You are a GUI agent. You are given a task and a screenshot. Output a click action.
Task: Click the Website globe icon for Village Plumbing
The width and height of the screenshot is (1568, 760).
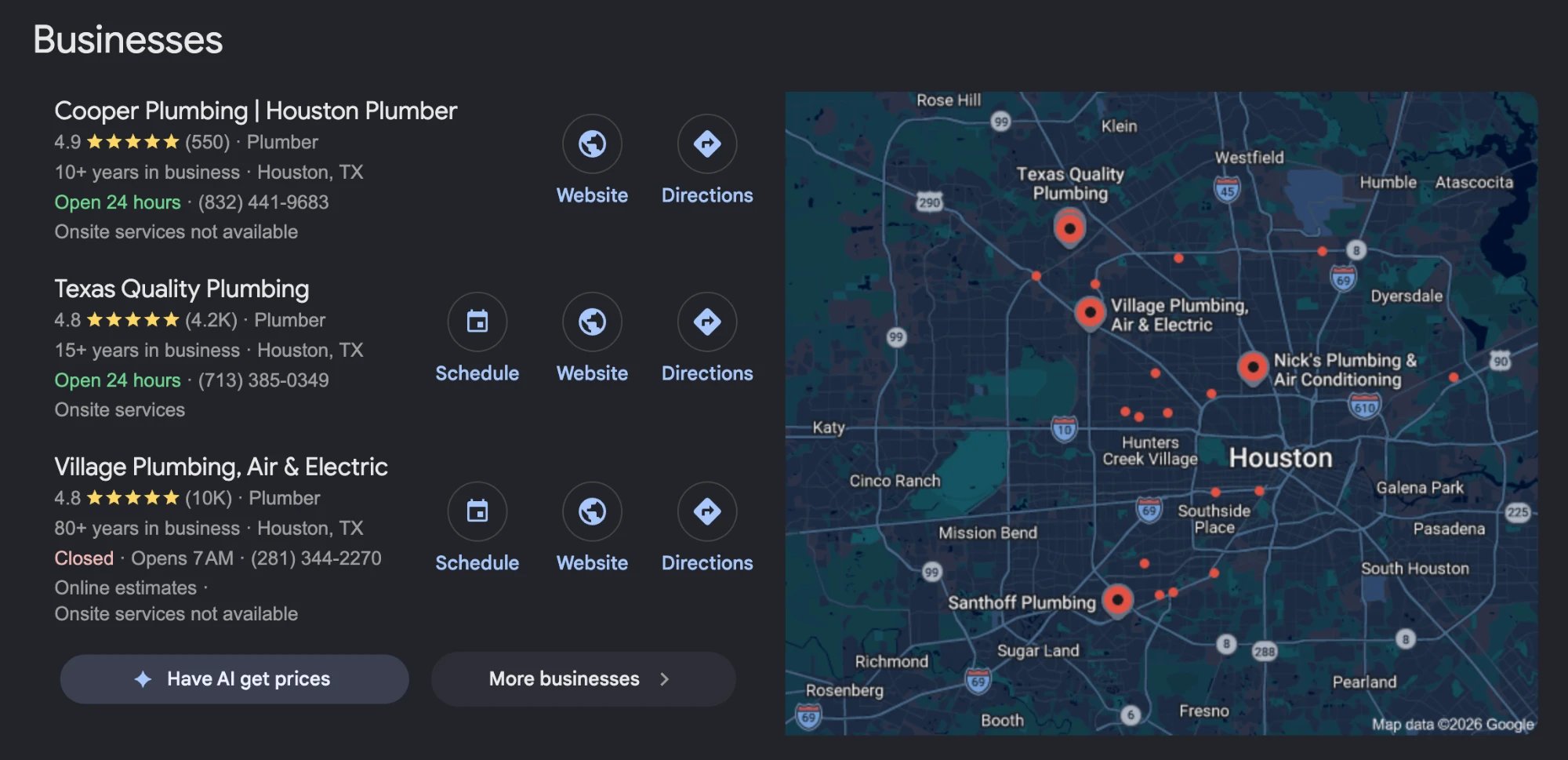coord(592,511)
